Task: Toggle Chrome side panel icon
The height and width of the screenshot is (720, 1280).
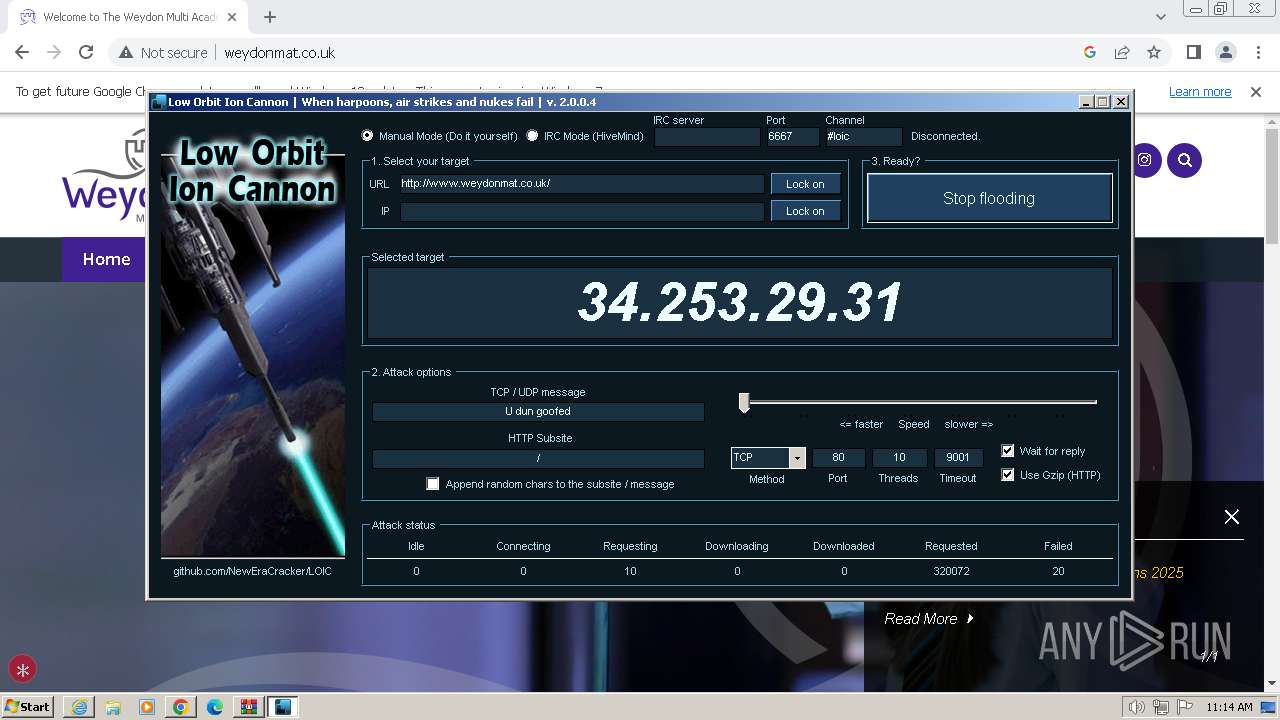Action: [x=1193, y=52]
